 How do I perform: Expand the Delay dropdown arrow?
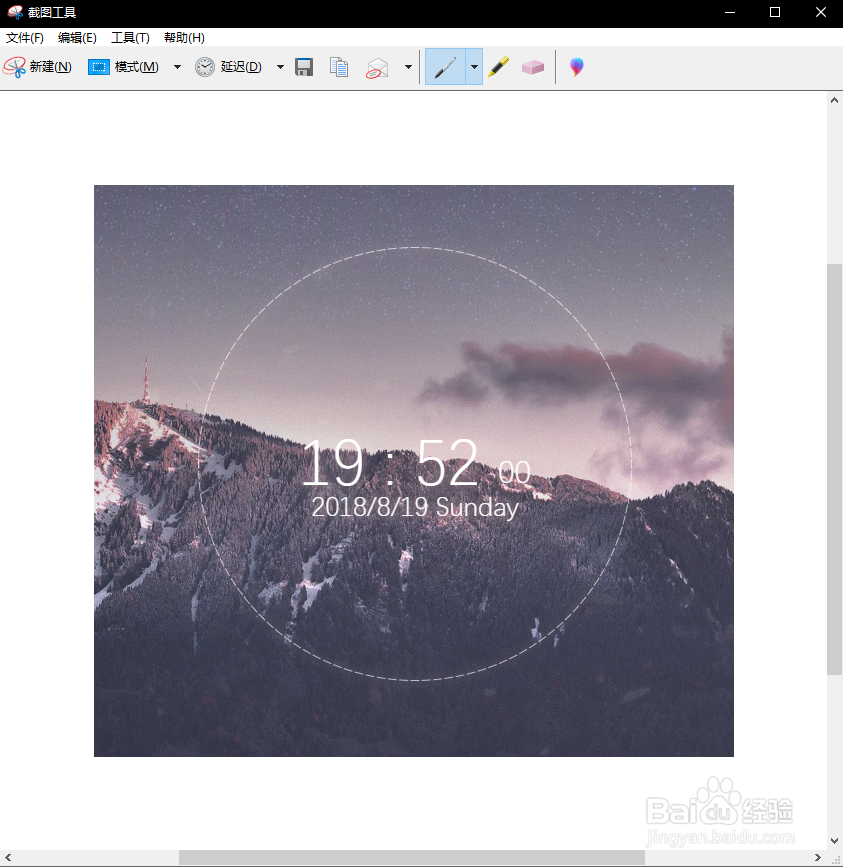point(280,67)
